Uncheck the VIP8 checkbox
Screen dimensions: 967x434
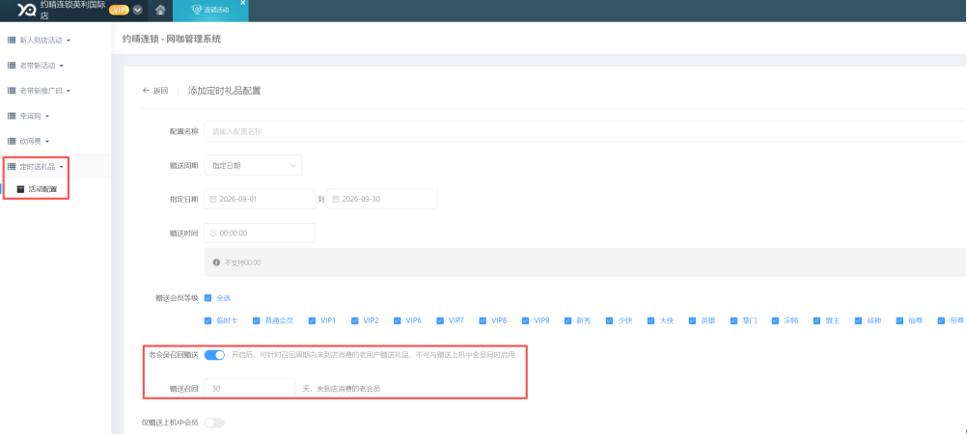483,321
